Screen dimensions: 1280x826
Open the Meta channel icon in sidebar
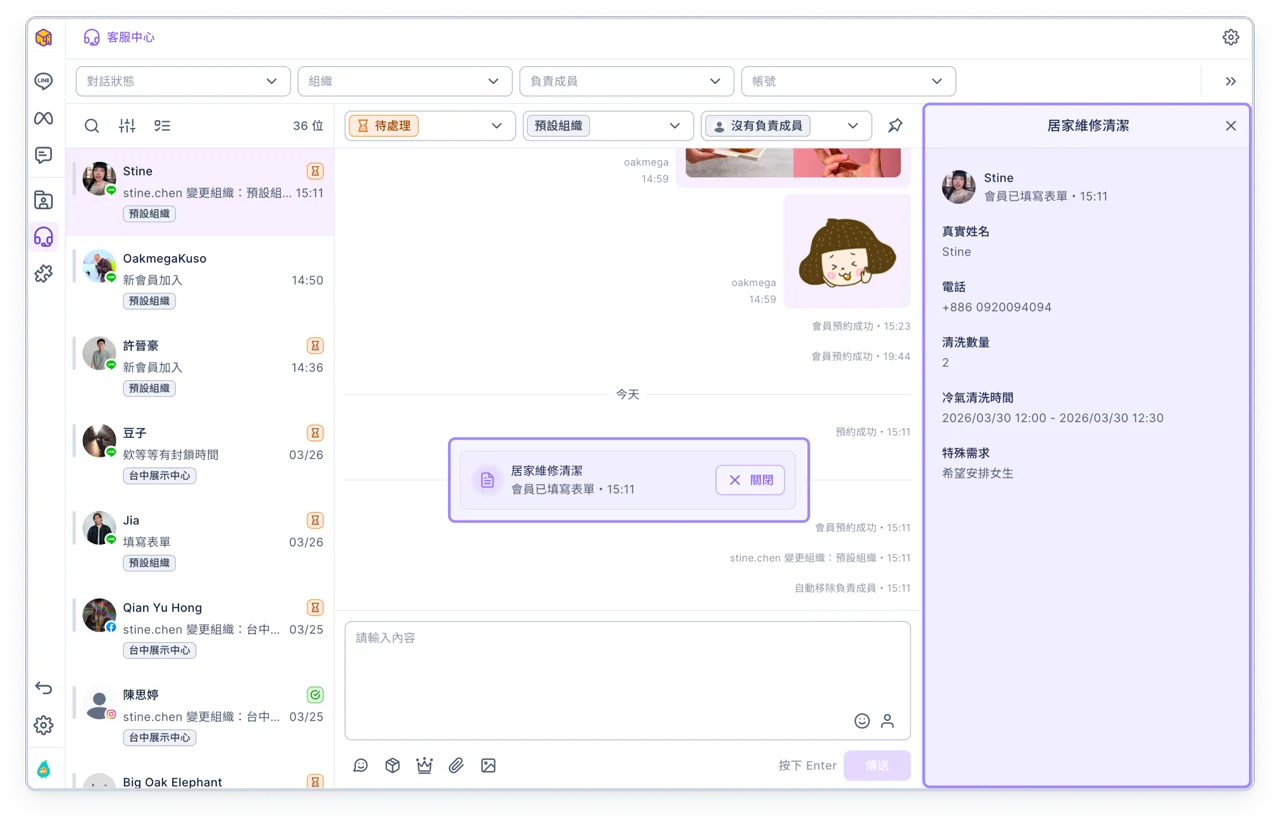tap(43, 118)
